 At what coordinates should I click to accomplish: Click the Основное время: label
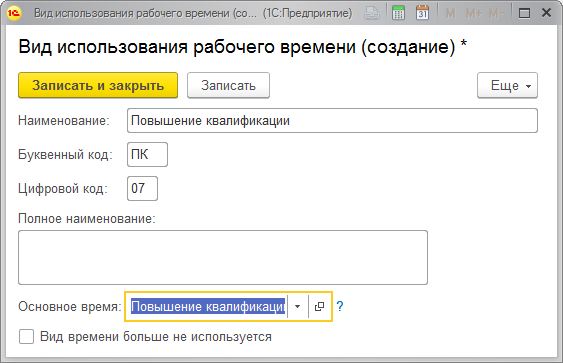click(x=70, y=307)
